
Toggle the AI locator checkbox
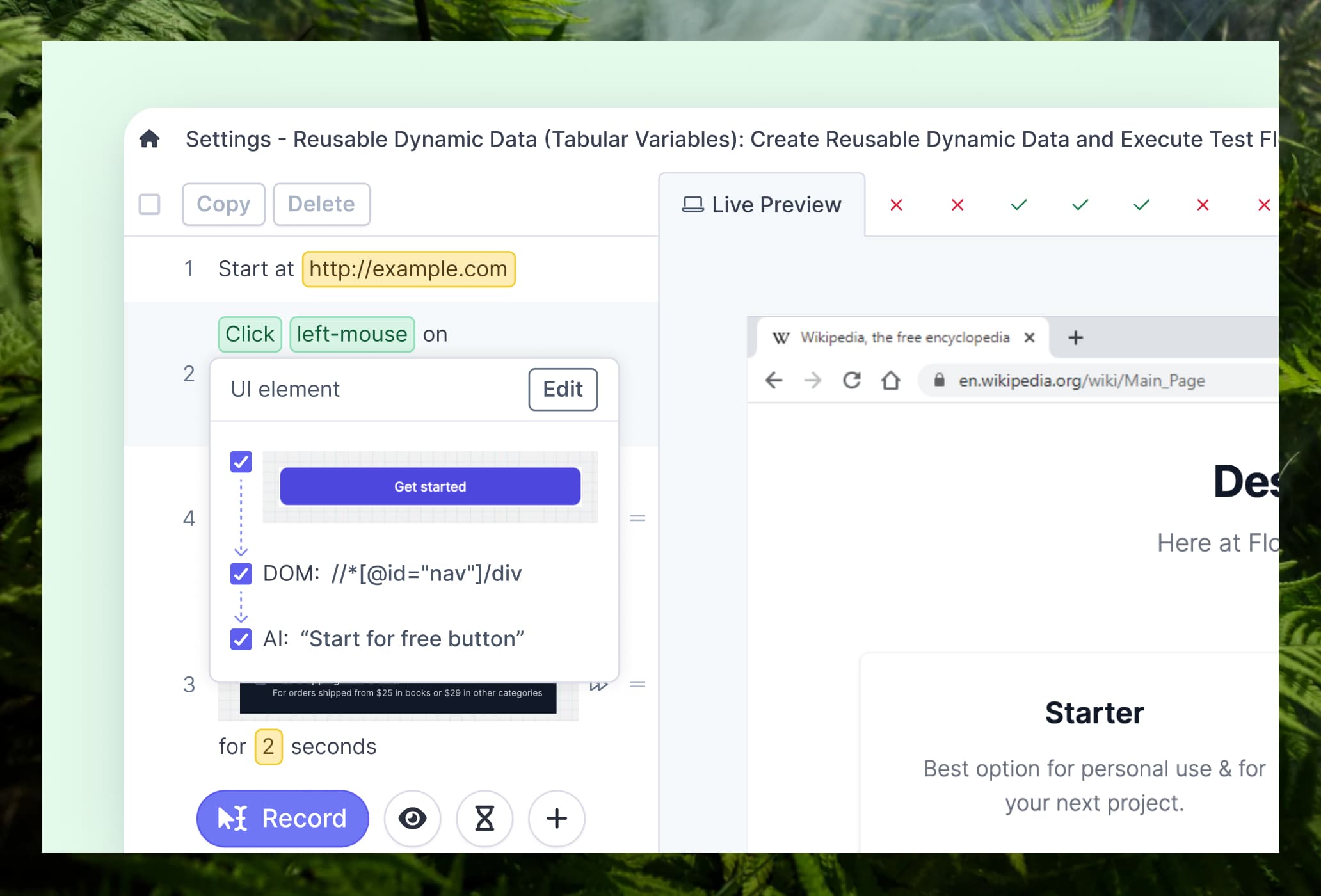pyautogui.click(x=241, y=639)
